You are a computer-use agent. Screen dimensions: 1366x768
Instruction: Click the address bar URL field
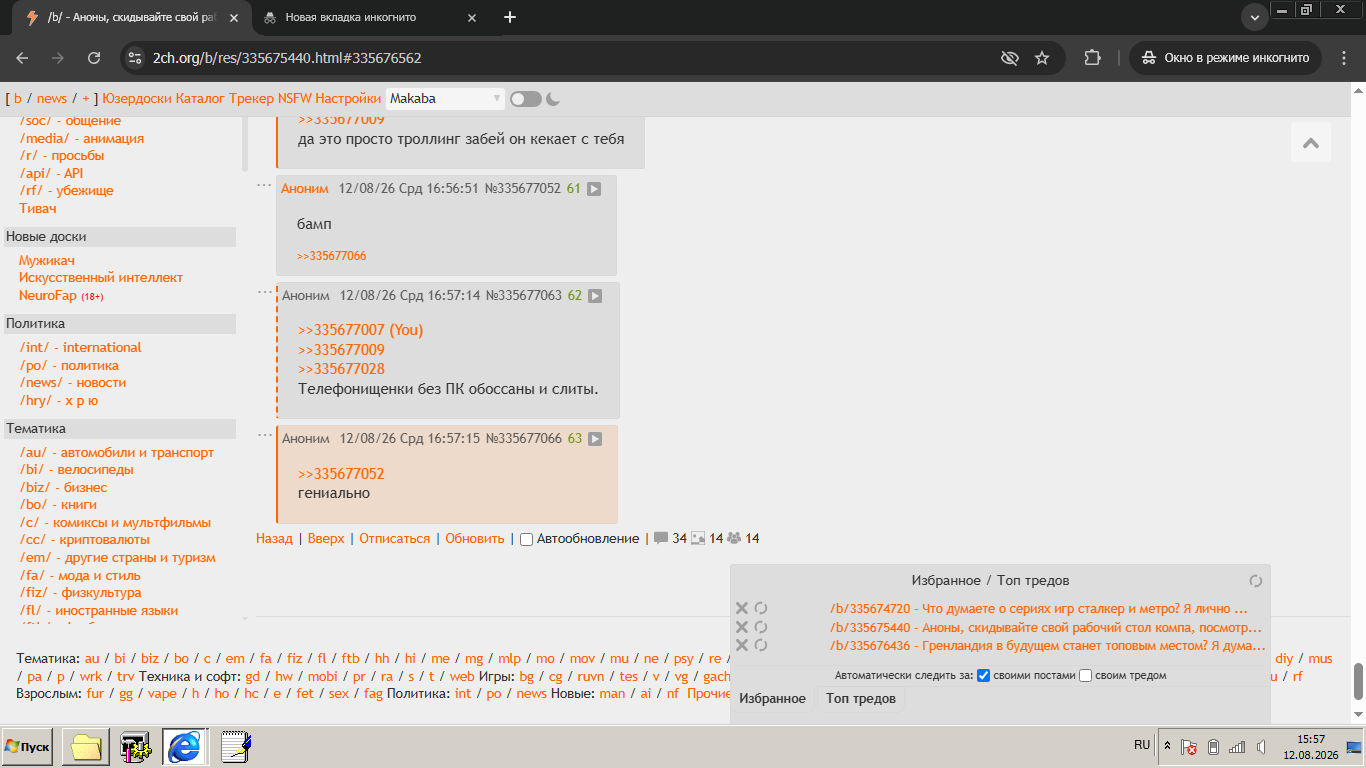tap(570, 58)
